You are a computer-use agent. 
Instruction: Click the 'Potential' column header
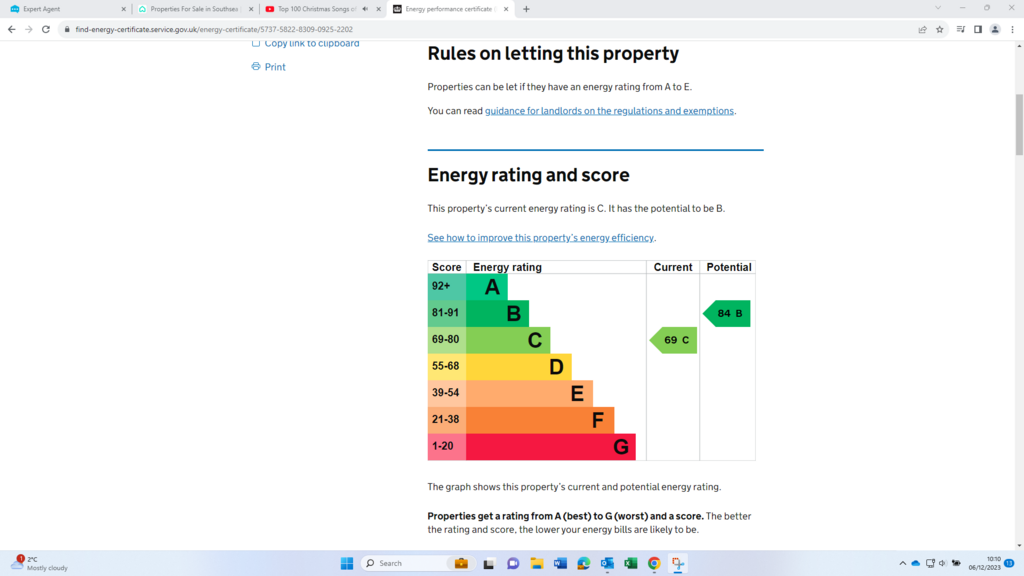click(x=729, y=267)
